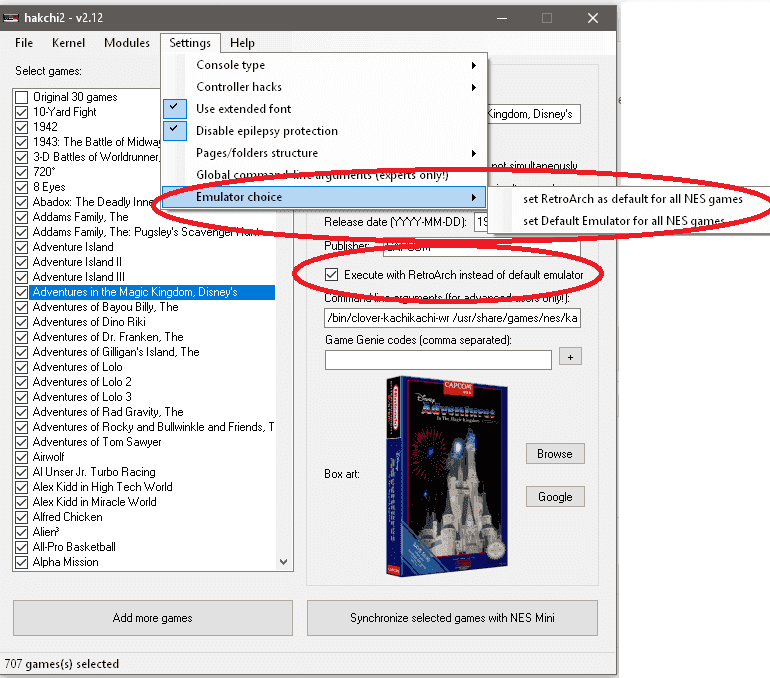Image resolution: width=770 pixels, height=678 pixels.
Task: Expand the Console type submenu
Action: 324,65
